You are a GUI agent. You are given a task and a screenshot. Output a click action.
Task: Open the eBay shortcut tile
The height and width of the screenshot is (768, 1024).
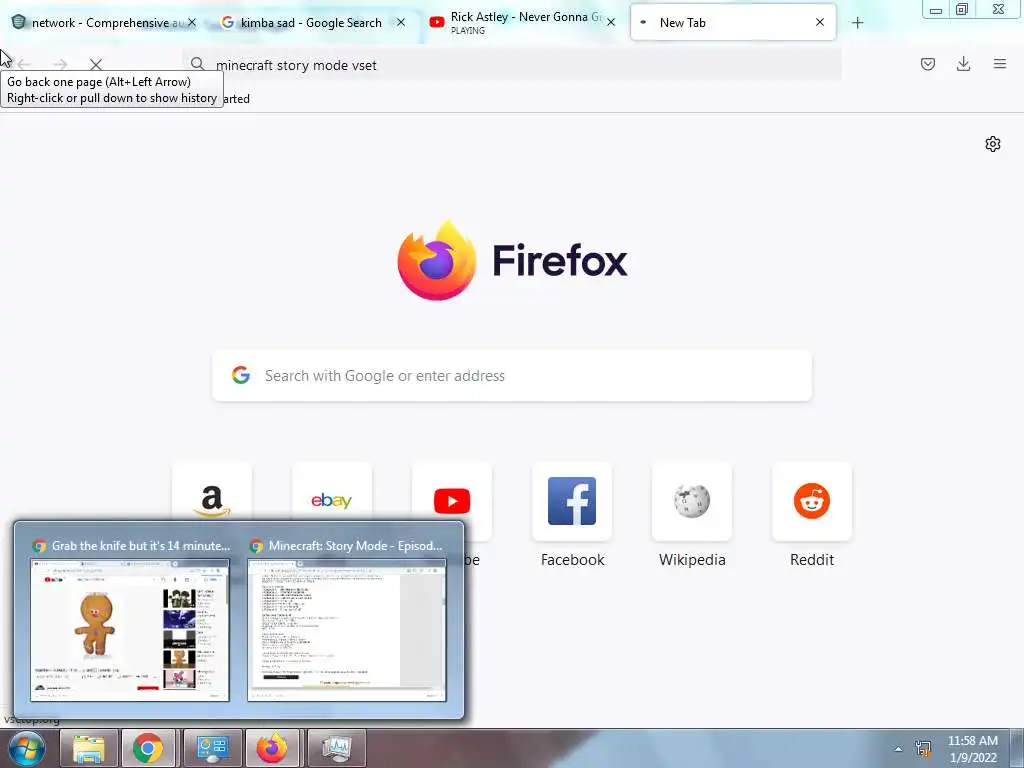(332, 501)
